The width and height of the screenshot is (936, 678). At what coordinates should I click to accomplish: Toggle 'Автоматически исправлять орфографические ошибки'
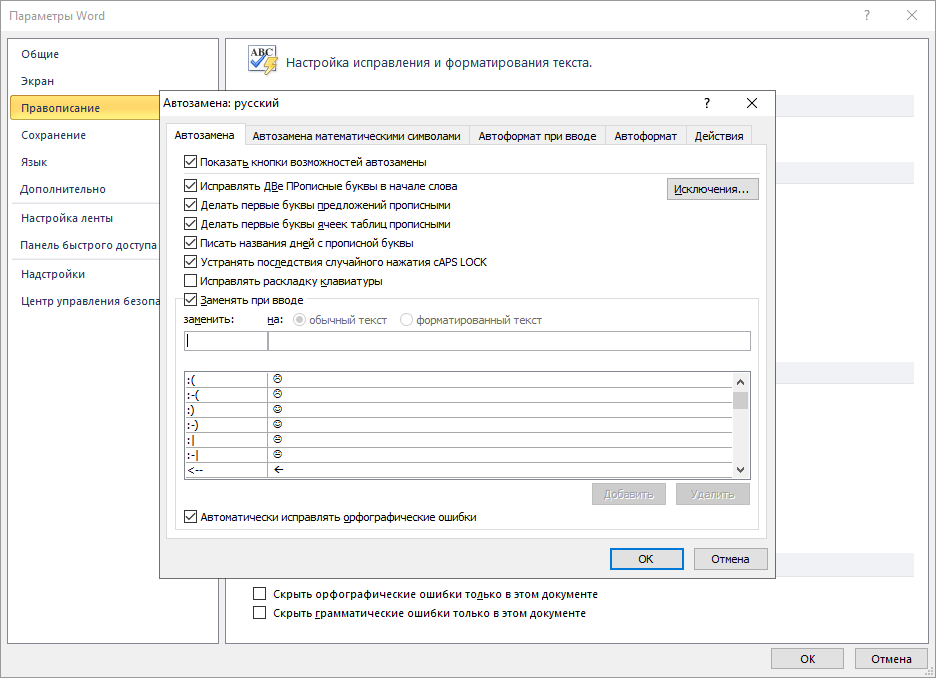[x=191, y=517]
